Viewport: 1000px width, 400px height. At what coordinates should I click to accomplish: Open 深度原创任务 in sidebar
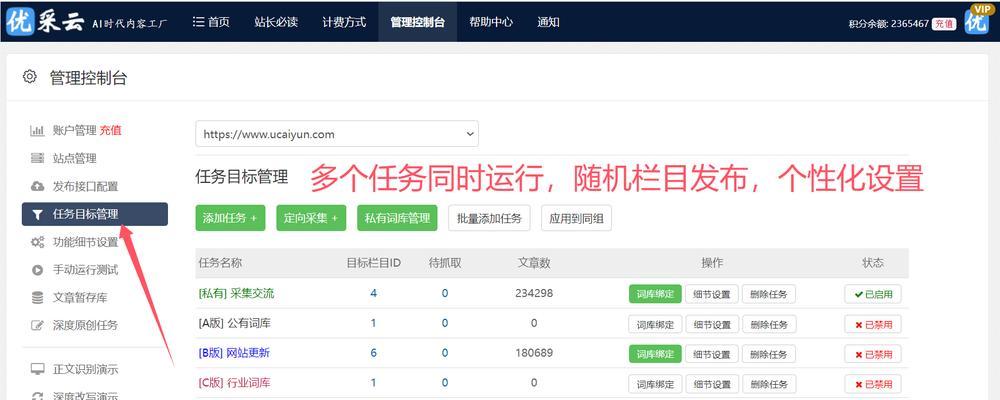click(85, 325)
